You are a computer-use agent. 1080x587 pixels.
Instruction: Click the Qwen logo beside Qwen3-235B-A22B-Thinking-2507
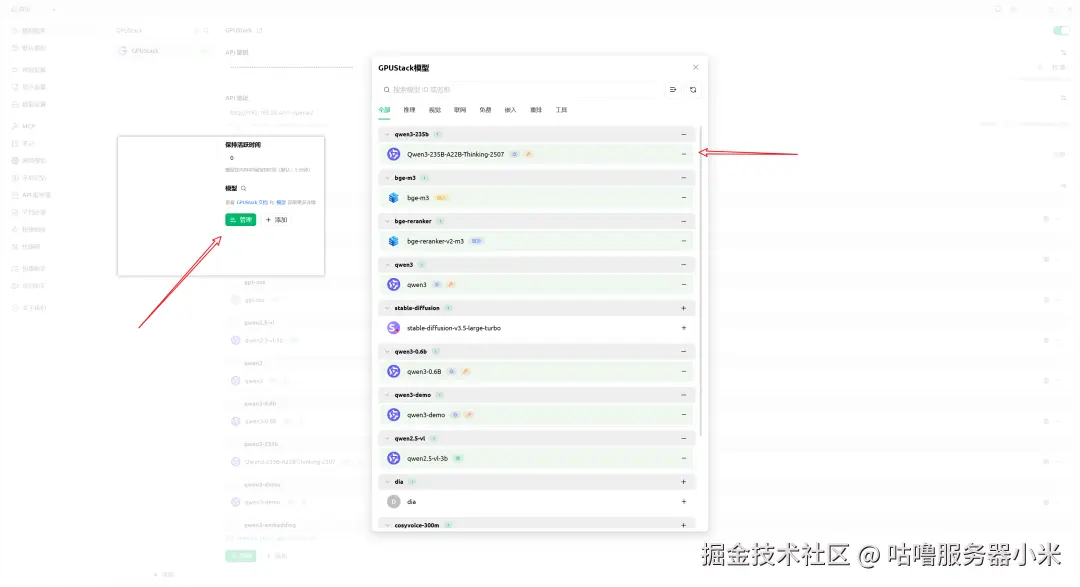click(393, 154)
